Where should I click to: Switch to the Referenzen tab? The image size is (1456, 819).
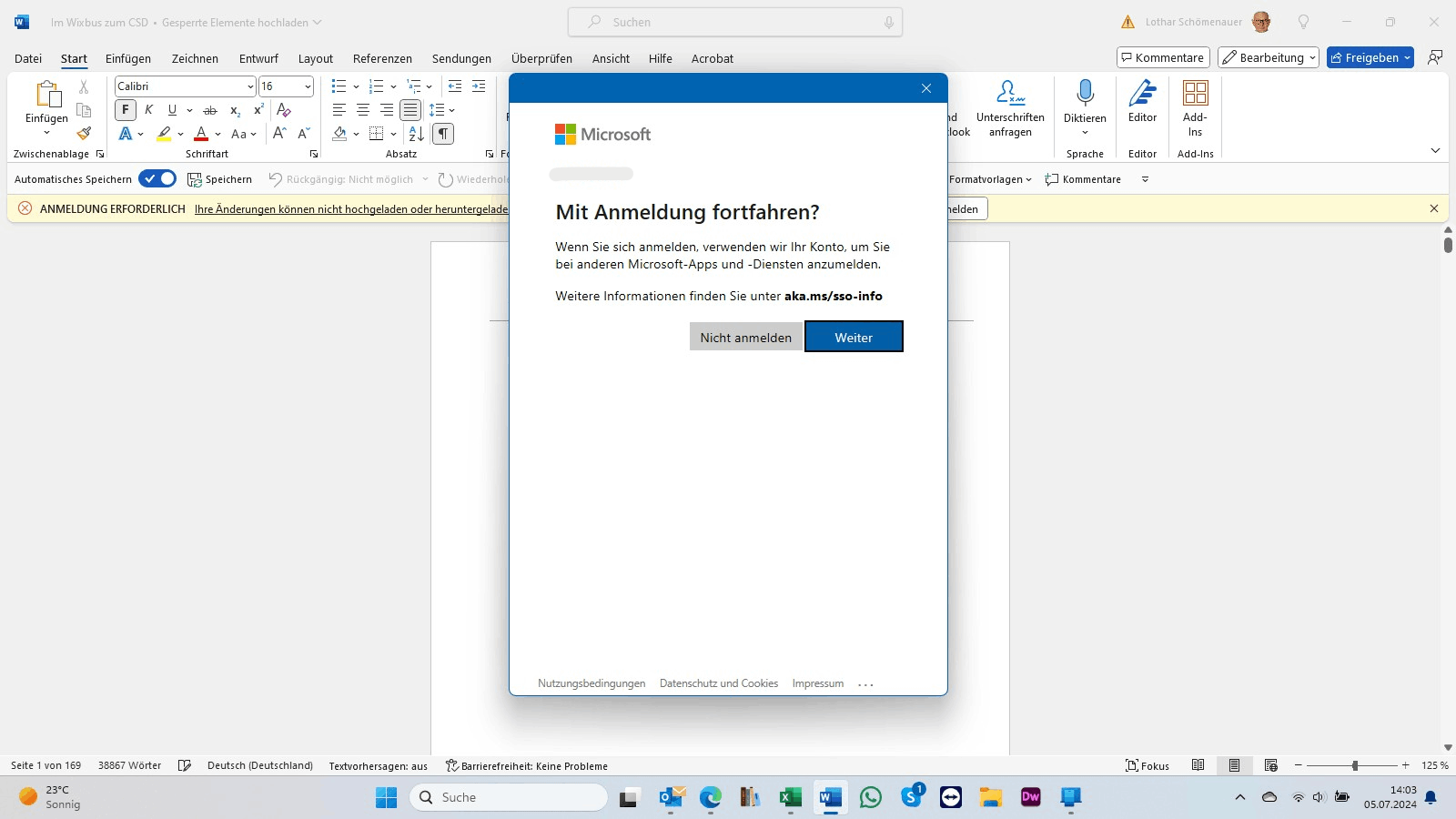pyautogui.click(x=382, y=58)
